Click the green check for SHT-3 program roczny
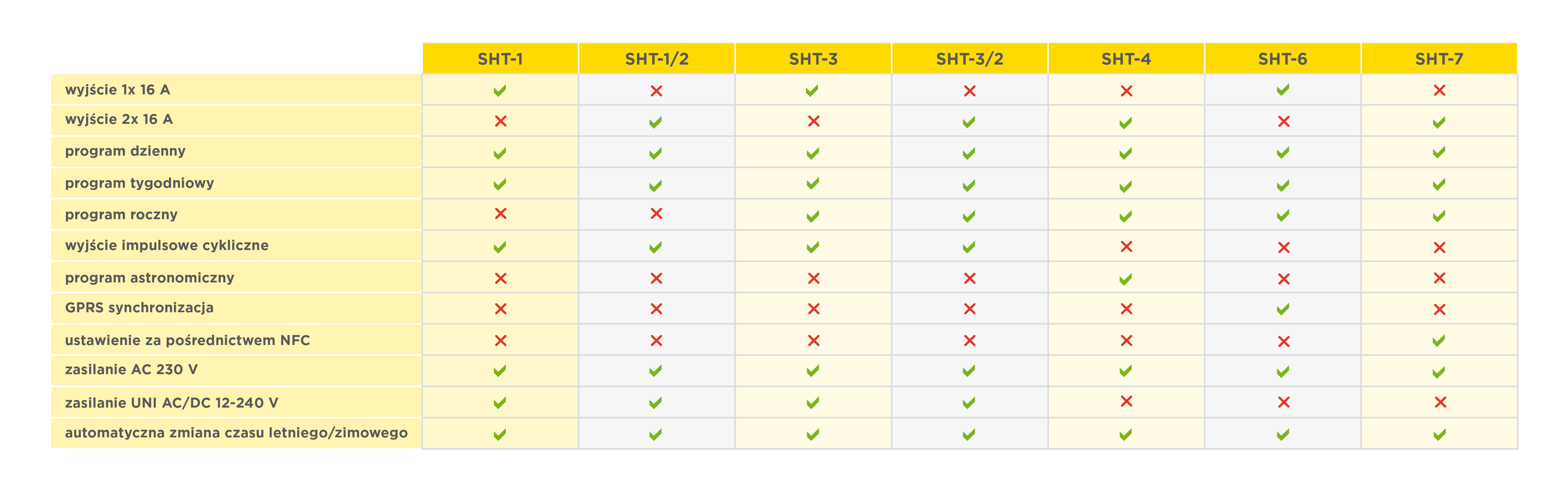The image size is (1568, 491). click(813, 216)
